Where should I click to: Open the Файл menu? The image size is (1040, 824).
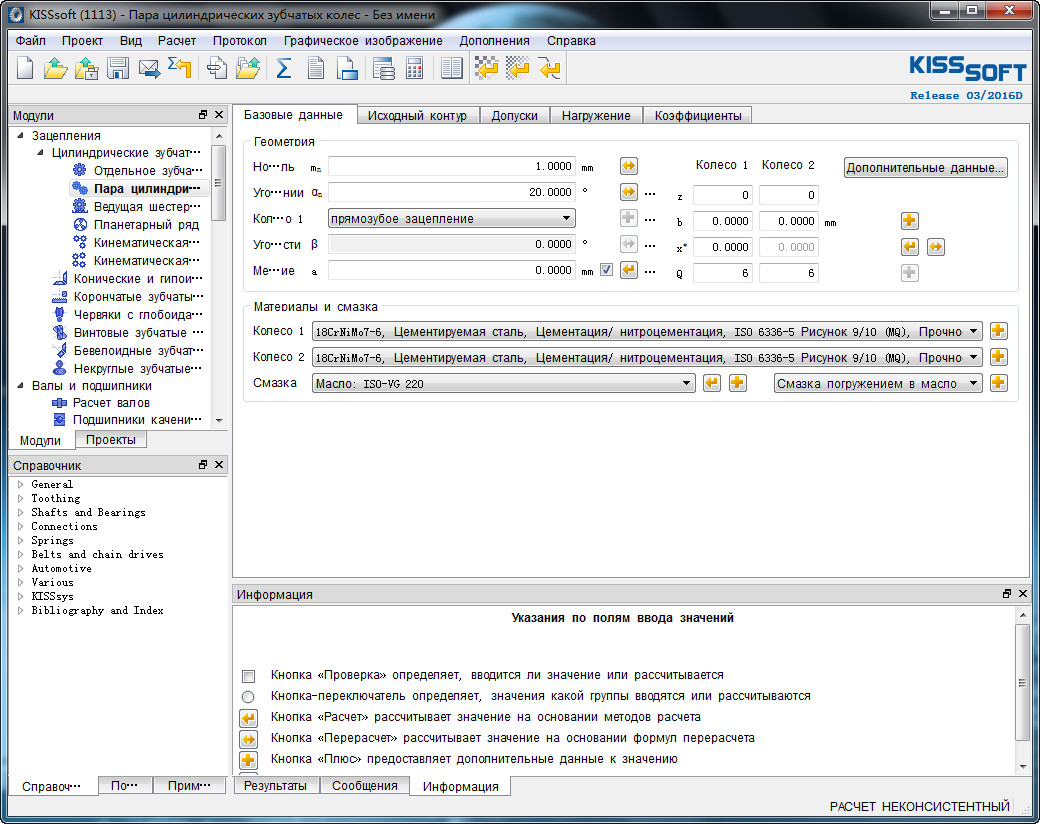coord(31,40)
